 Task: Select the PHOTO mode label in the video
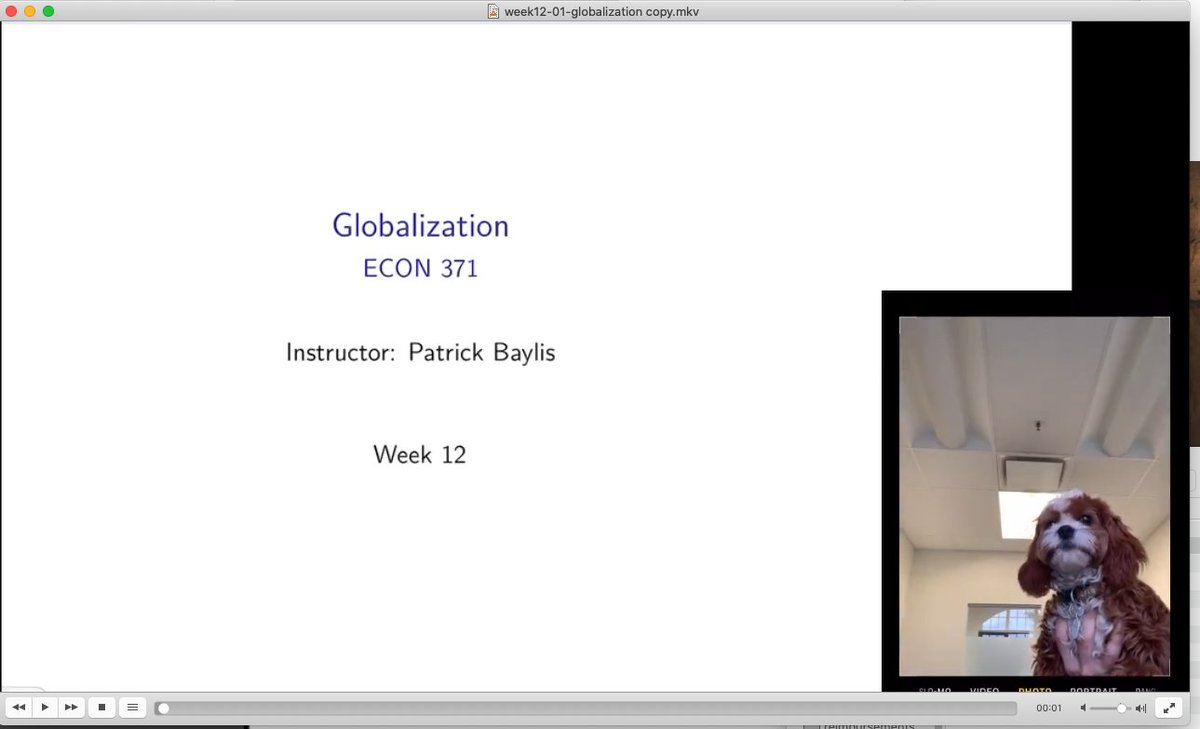[1034, 691]
